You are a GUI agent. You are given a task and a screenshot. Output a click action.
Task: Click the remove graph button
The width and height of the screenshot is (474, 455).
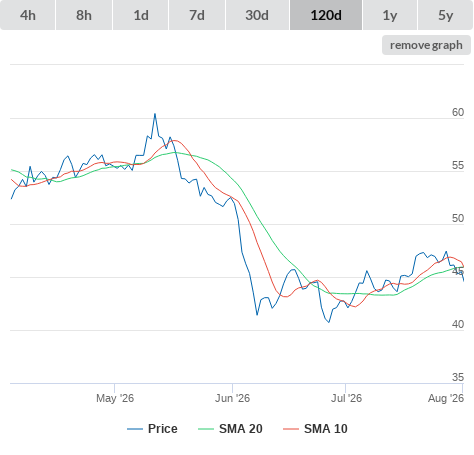pyautogui.click(x=426, y=45)
